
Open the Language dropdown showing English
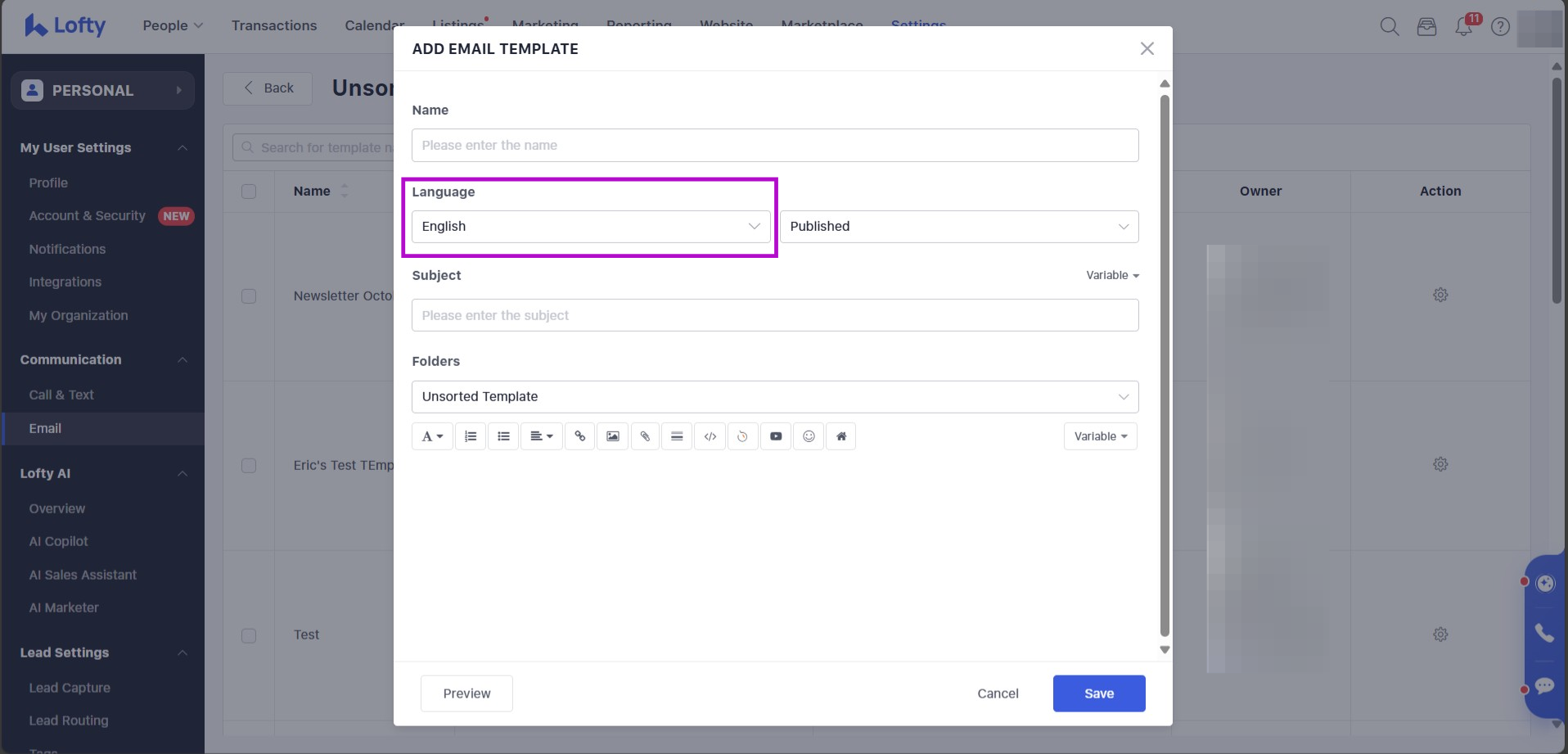(x=590, y=227)
